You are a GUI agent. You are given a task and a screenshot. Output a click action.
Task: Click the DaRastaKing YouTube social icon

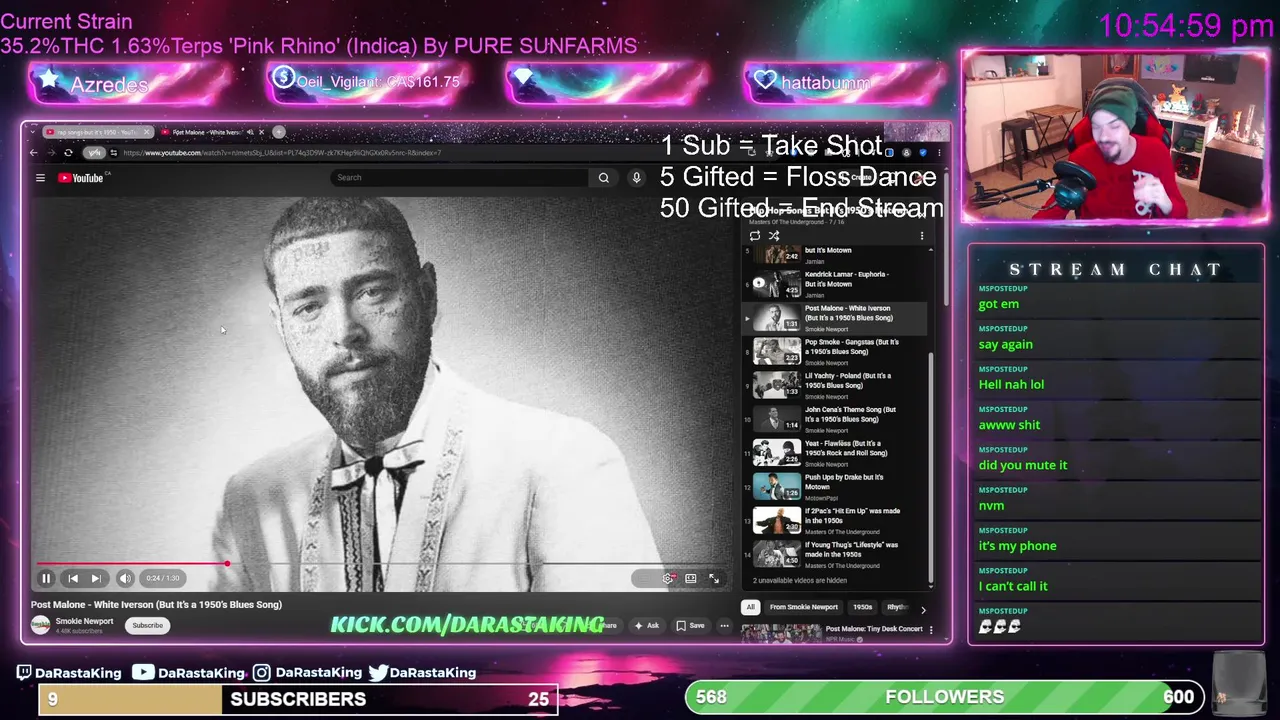click(143, 672)
